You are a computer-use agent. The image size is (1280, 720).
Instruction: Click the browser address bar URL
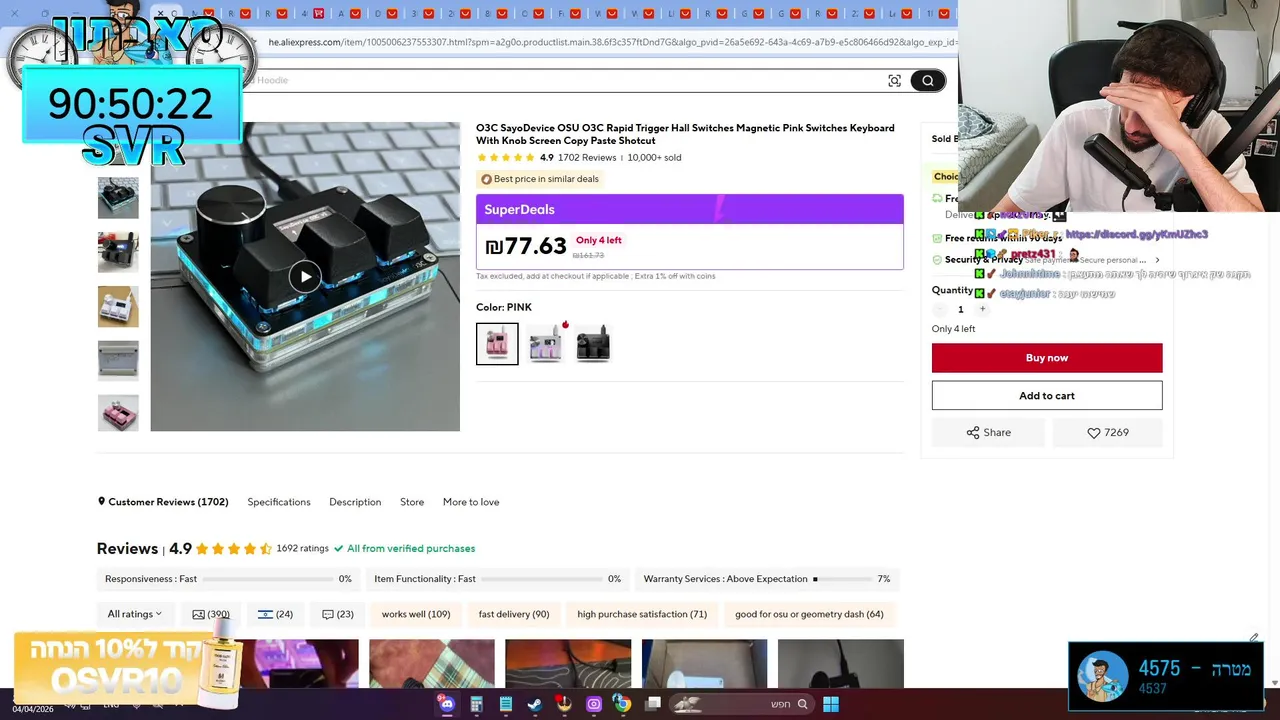(612, 43)
